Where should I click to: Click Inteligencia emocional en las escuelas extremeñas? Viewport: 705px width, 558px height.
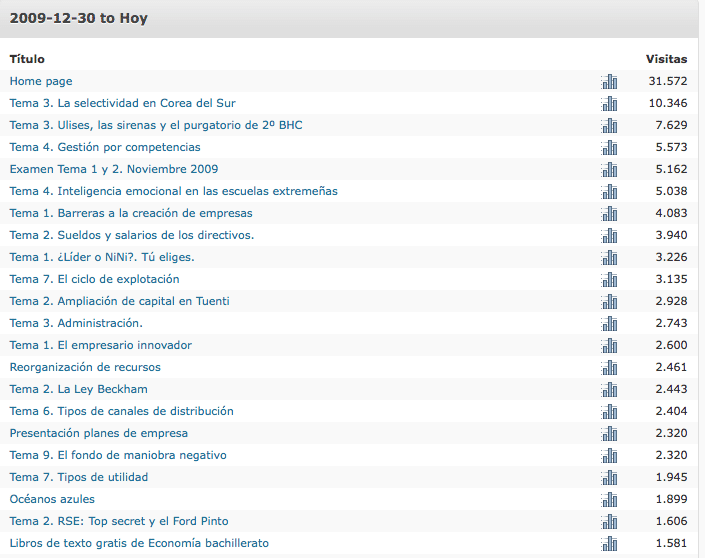[173, 191]
